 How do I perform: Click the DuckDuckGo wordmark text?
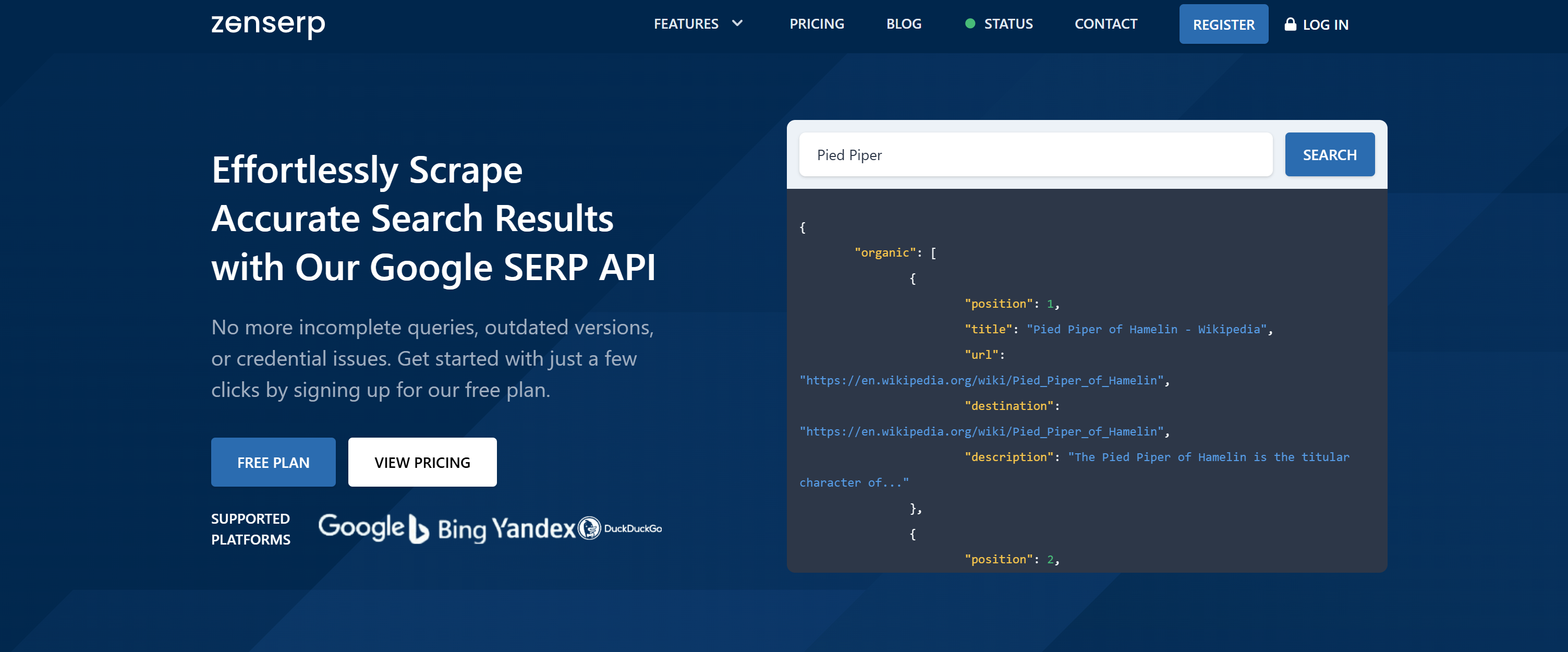(633, 528)
